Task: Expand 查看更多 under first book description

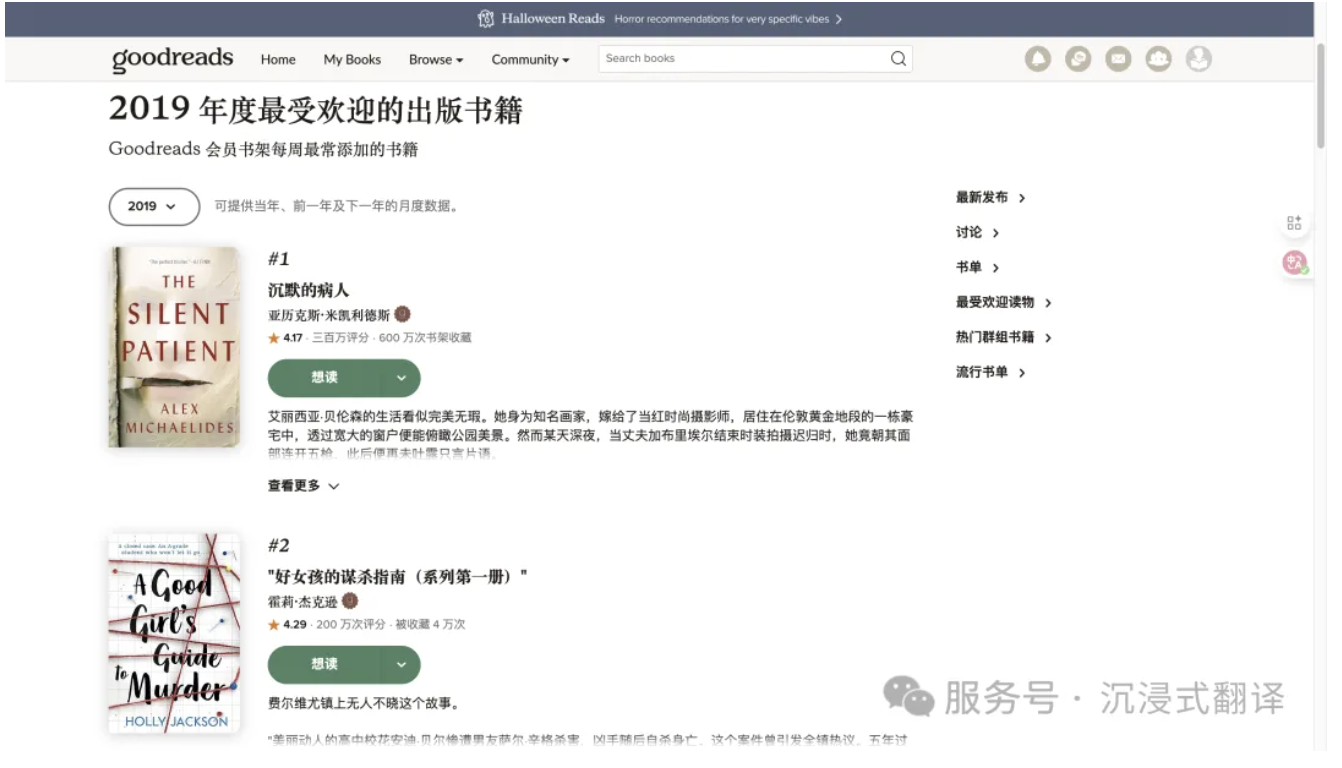Action: tap(303, 486)
